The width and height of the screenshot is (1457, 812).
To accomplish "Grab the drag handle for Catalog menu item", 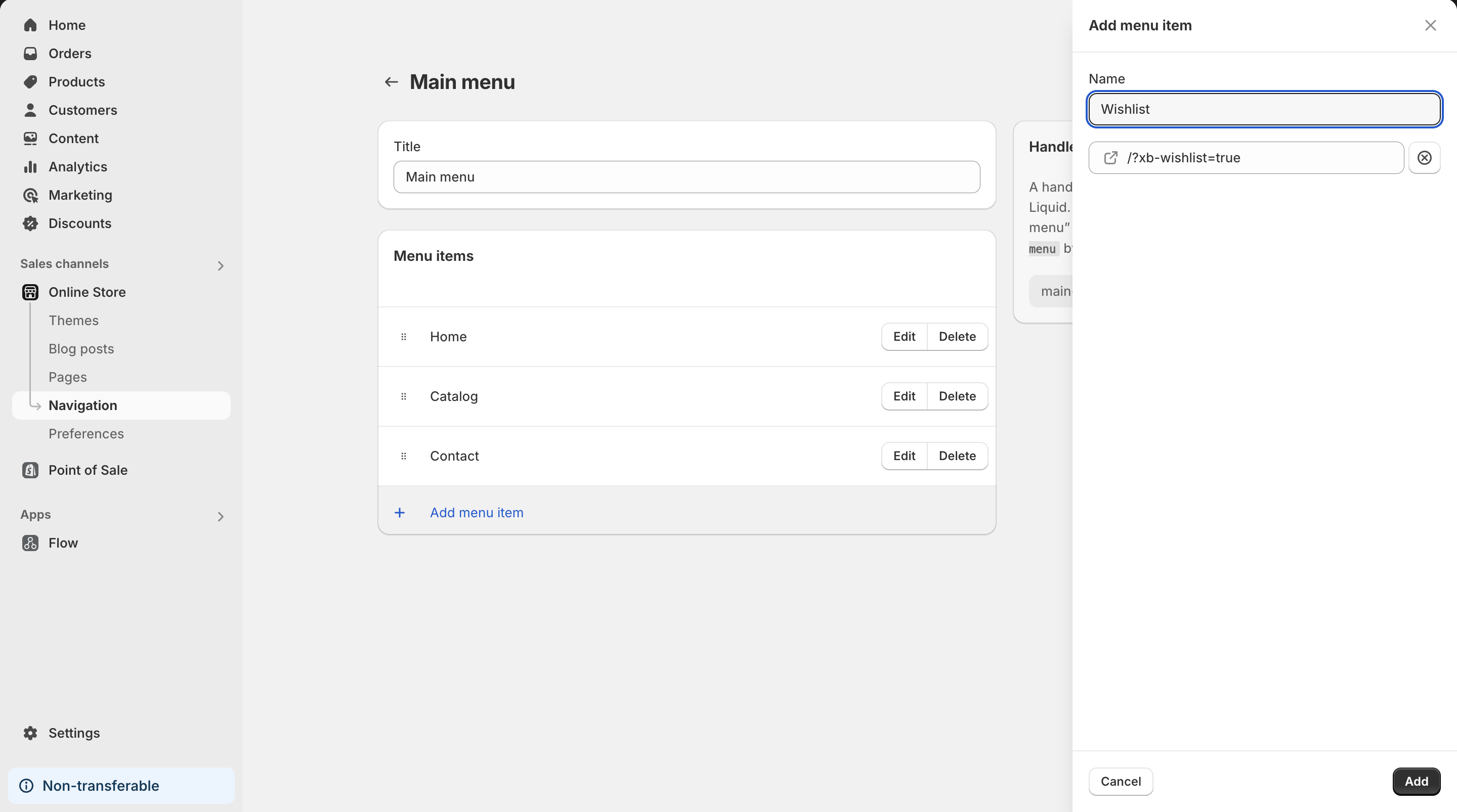I will (403, 396).
